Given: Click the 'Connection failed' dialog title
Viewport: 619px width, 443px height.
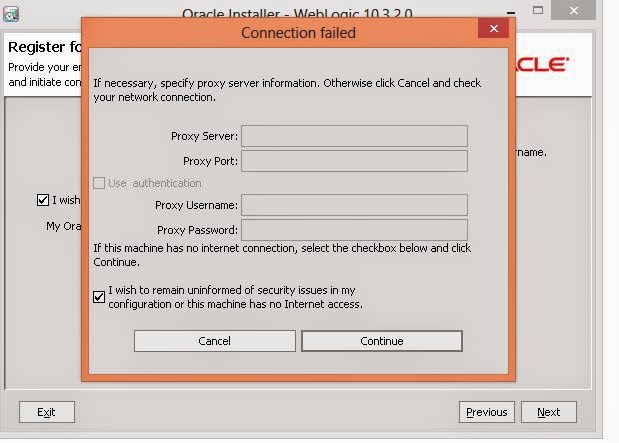Looking at the screenshot, I should (298, 33).
